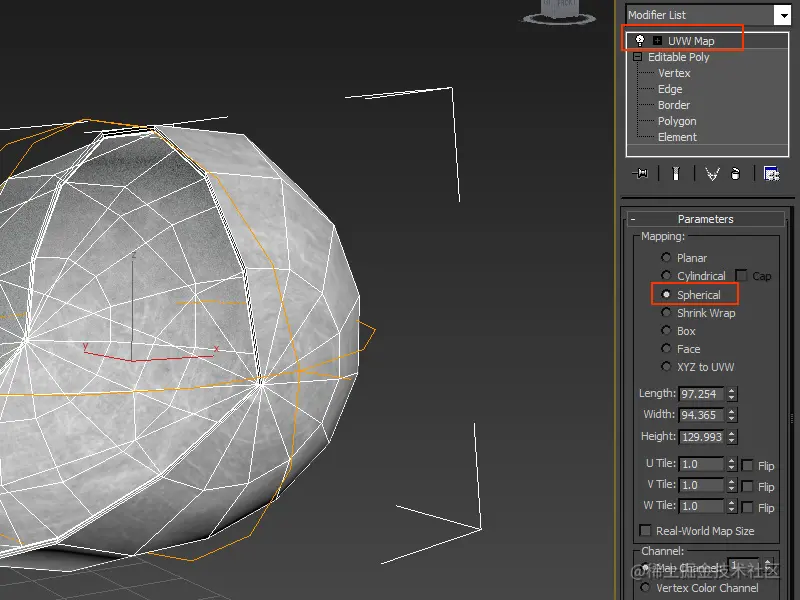The width and height of the screenshot is (800, 600).
Task: Select Box mapping
Action: coord(666,331)
